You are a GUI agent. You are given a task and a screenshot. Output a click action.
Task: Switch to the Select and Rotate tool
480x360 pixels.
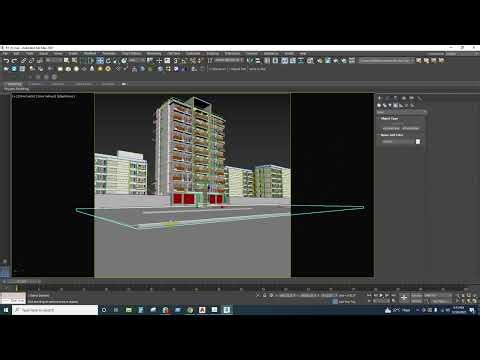click(x=108, y=61)
